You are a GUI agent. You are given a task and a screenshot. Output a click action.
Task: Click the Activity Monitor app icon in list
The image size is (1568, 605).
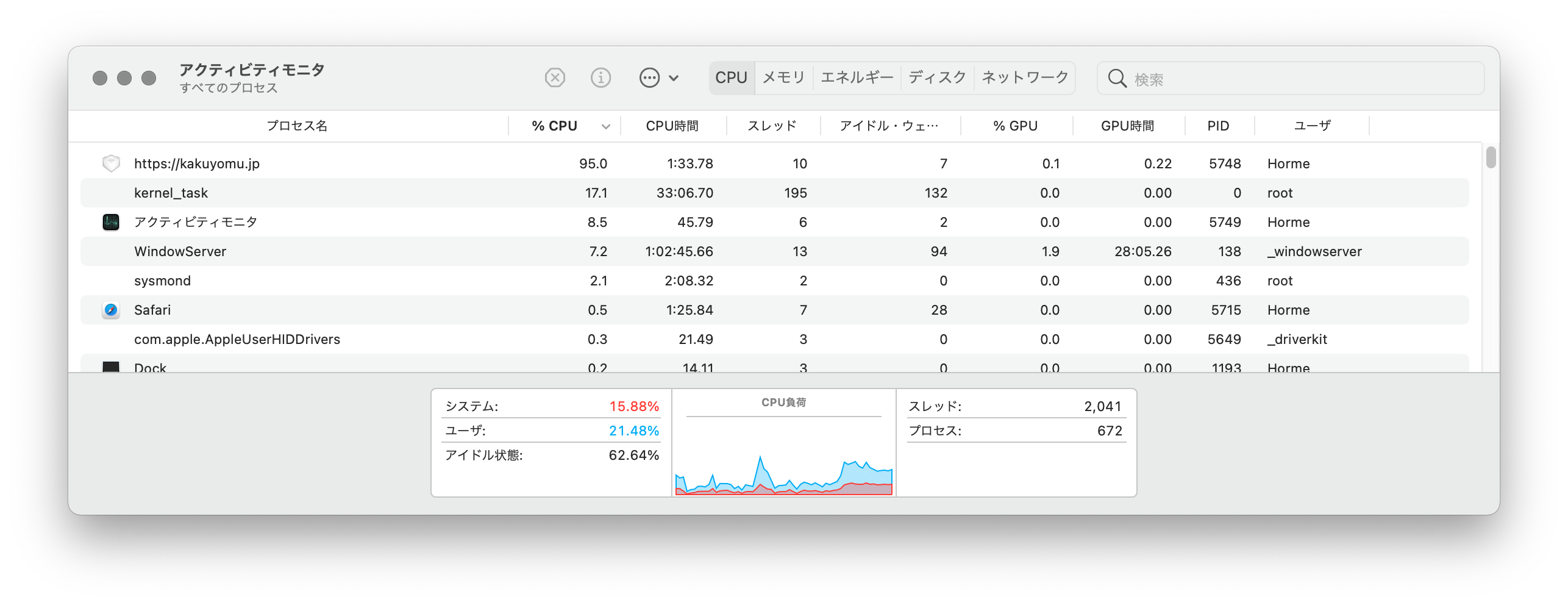(x=111, y=222)
